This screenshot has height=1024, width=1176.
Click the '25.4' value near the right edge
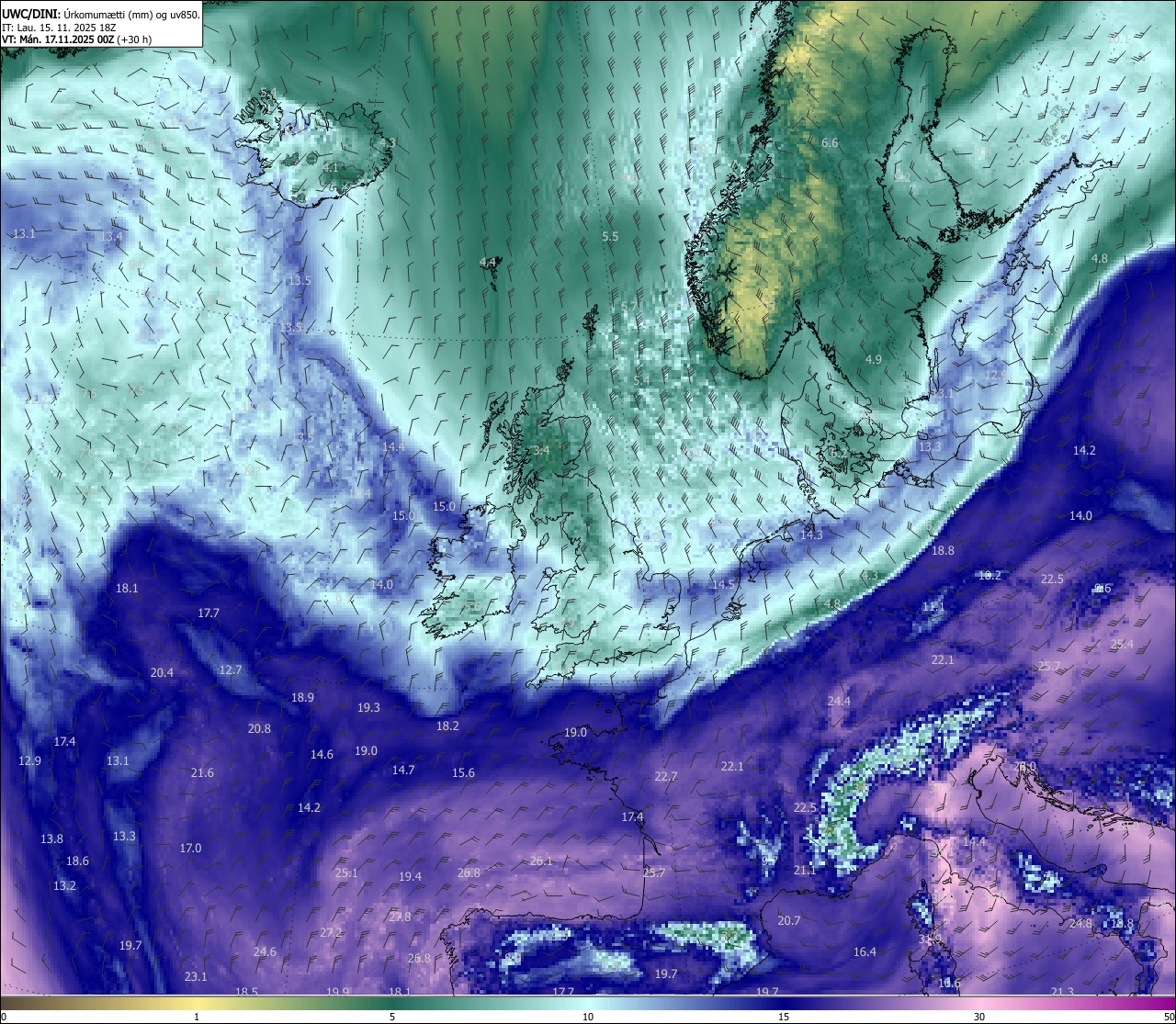tap(1122, 644)
